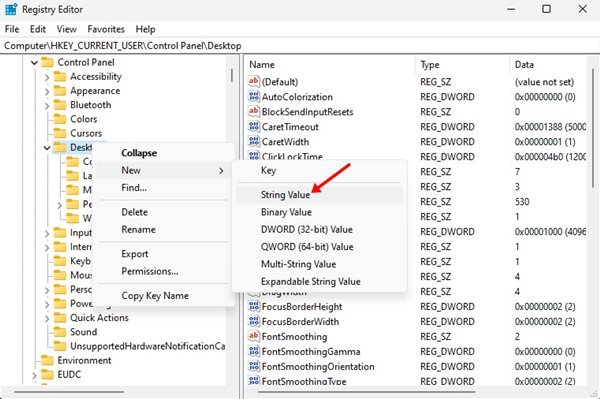The height and width of the screenshot is (399, 600).
Task: Select Rename in the context menu
Action: (163, 230)
